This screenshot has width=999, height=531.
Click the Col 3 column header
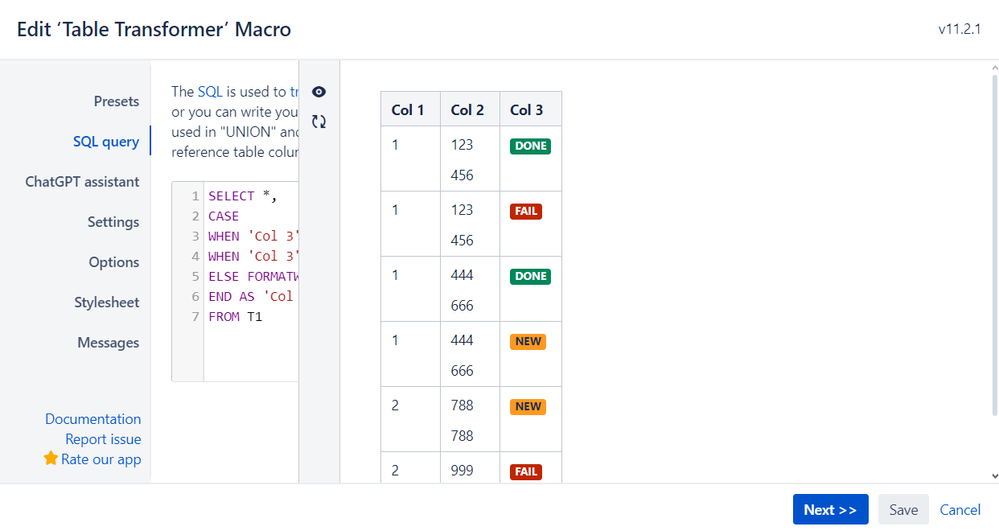coord(527,109)
